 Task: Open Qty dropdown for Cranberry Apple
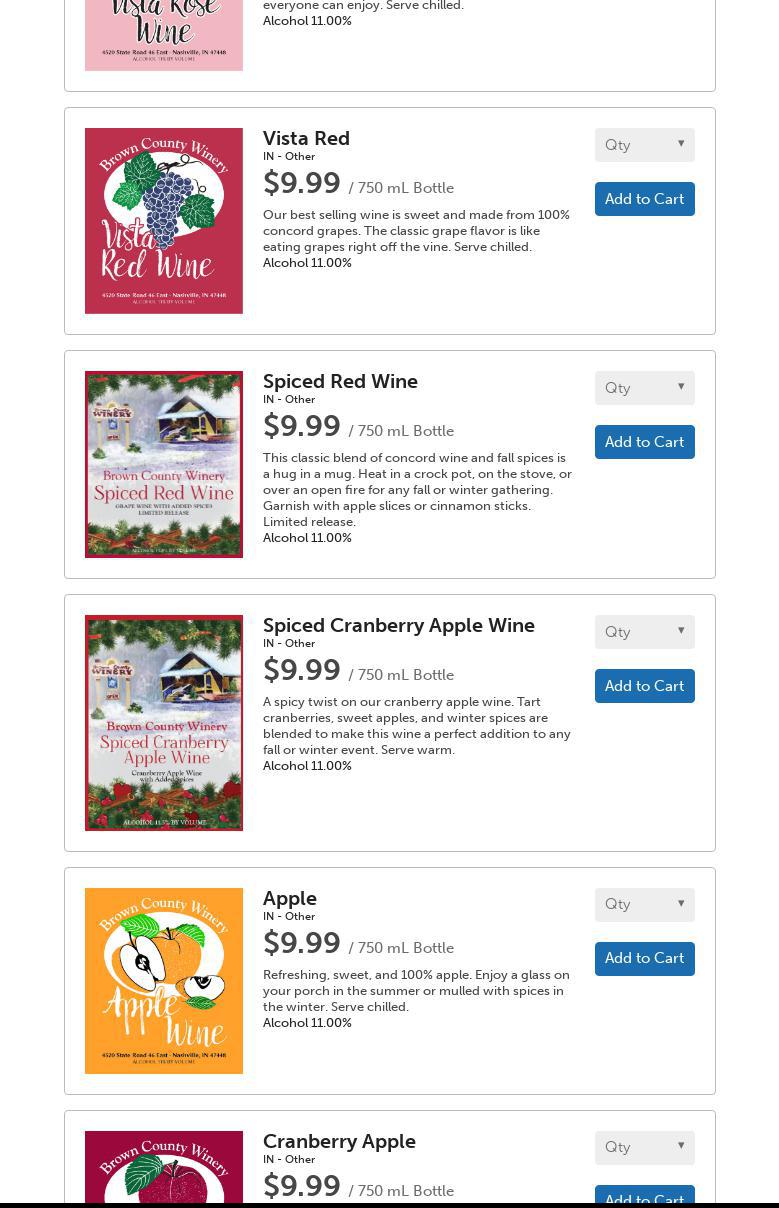644,1147
